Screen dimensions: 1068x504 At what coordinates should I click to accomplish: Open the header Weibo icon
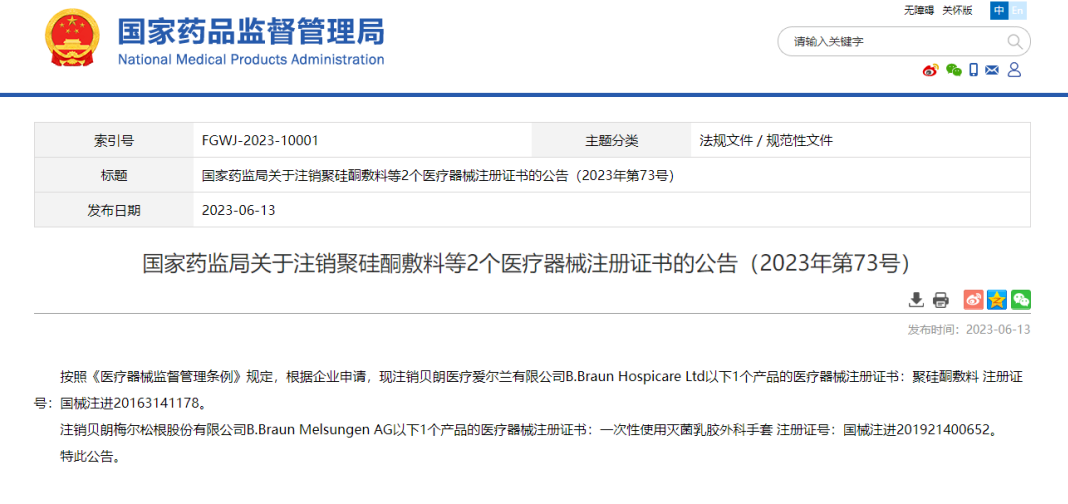930,70
